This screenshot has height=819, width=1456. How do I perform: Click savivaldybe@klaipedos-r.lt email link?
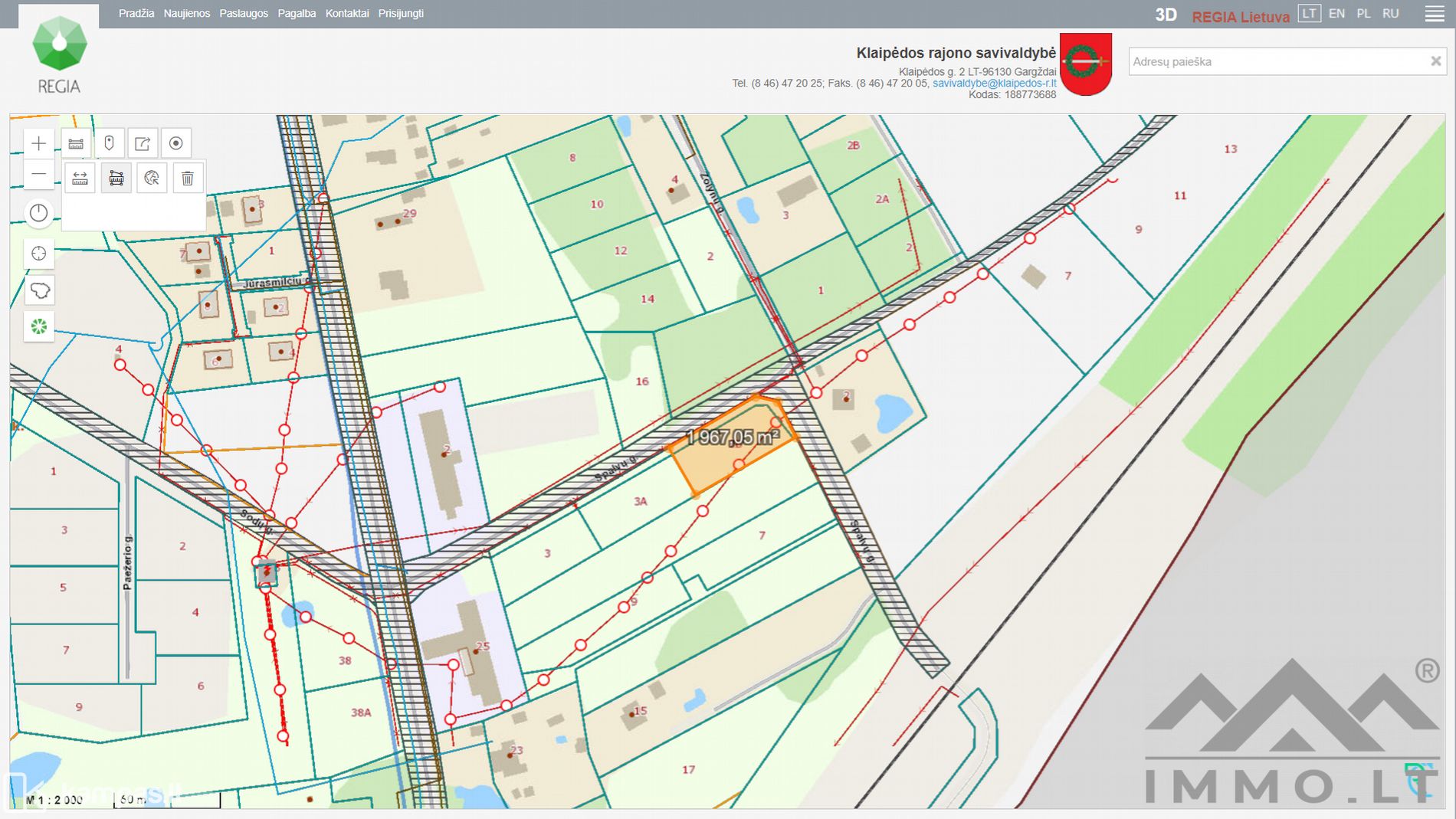click(994, 83)
